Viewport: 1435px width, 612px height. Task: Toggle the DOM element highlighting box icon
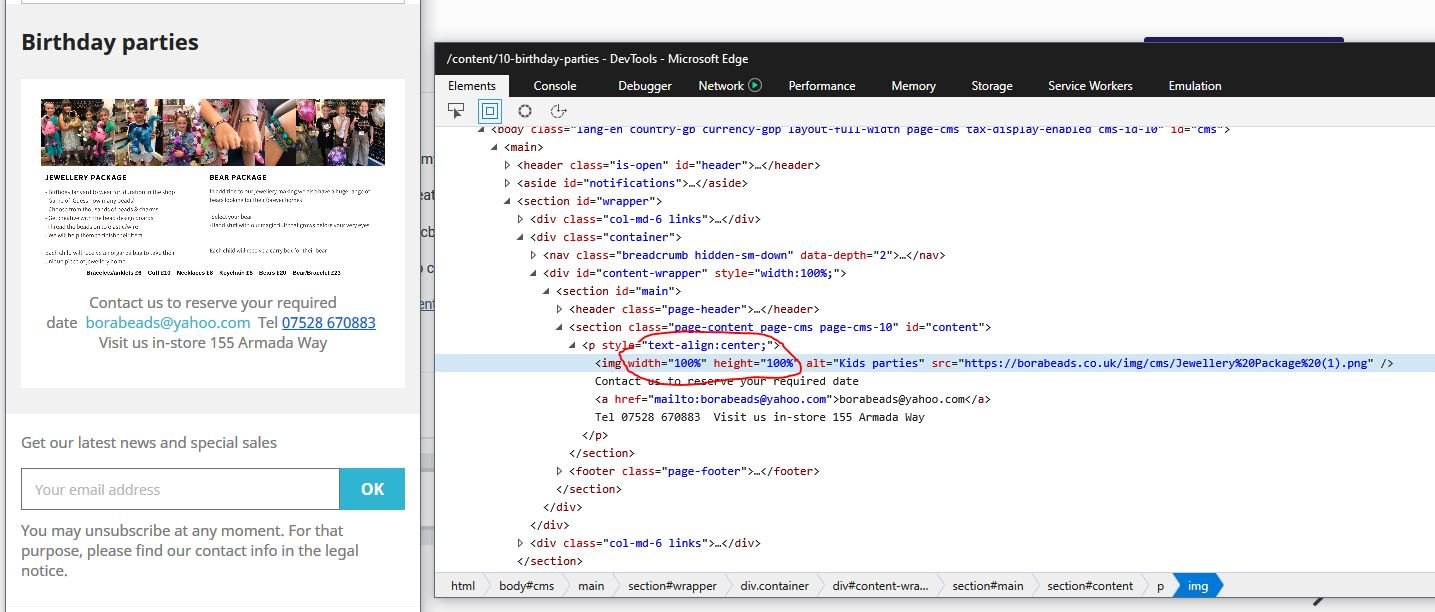[x=489, y=111]
